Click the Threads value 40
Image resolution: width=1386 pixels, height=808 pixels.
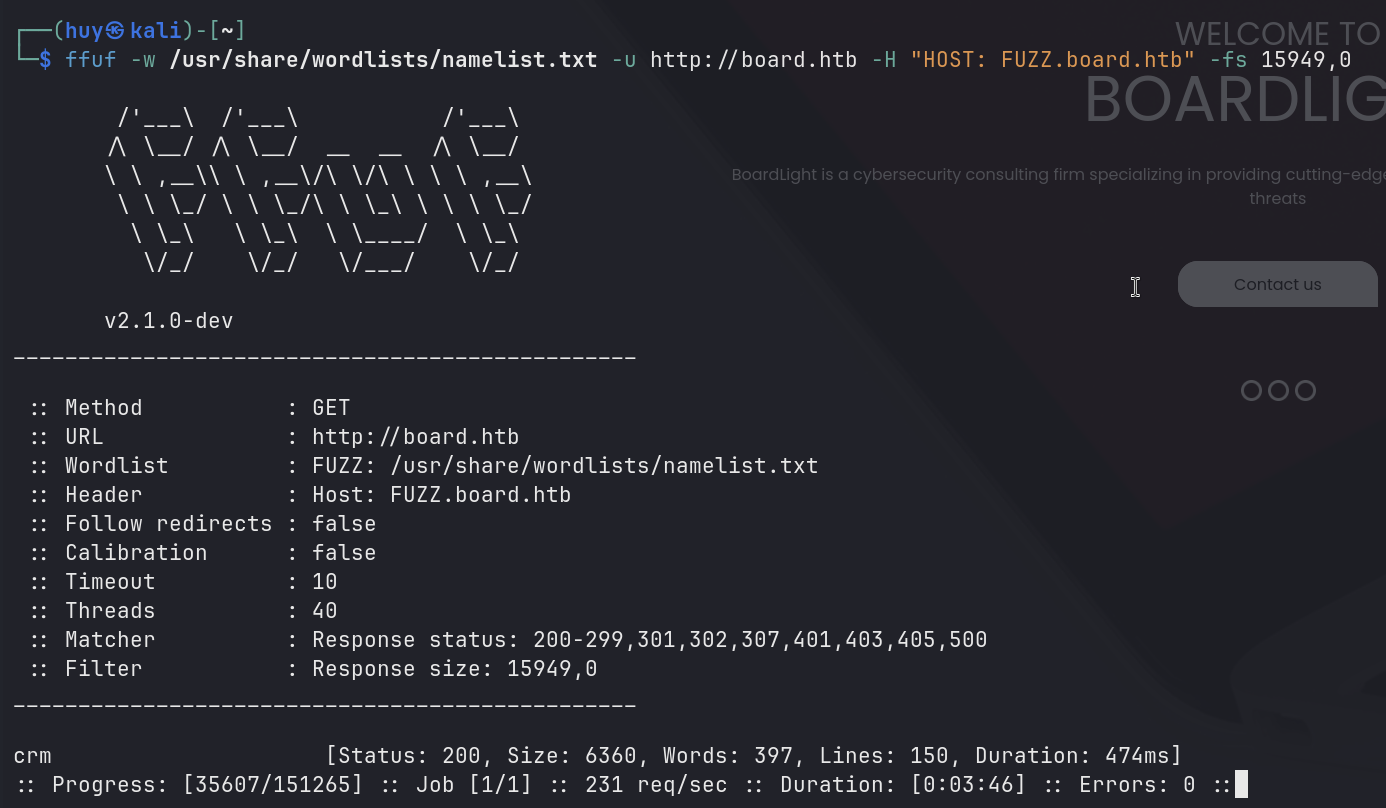(x=325, y=611)
